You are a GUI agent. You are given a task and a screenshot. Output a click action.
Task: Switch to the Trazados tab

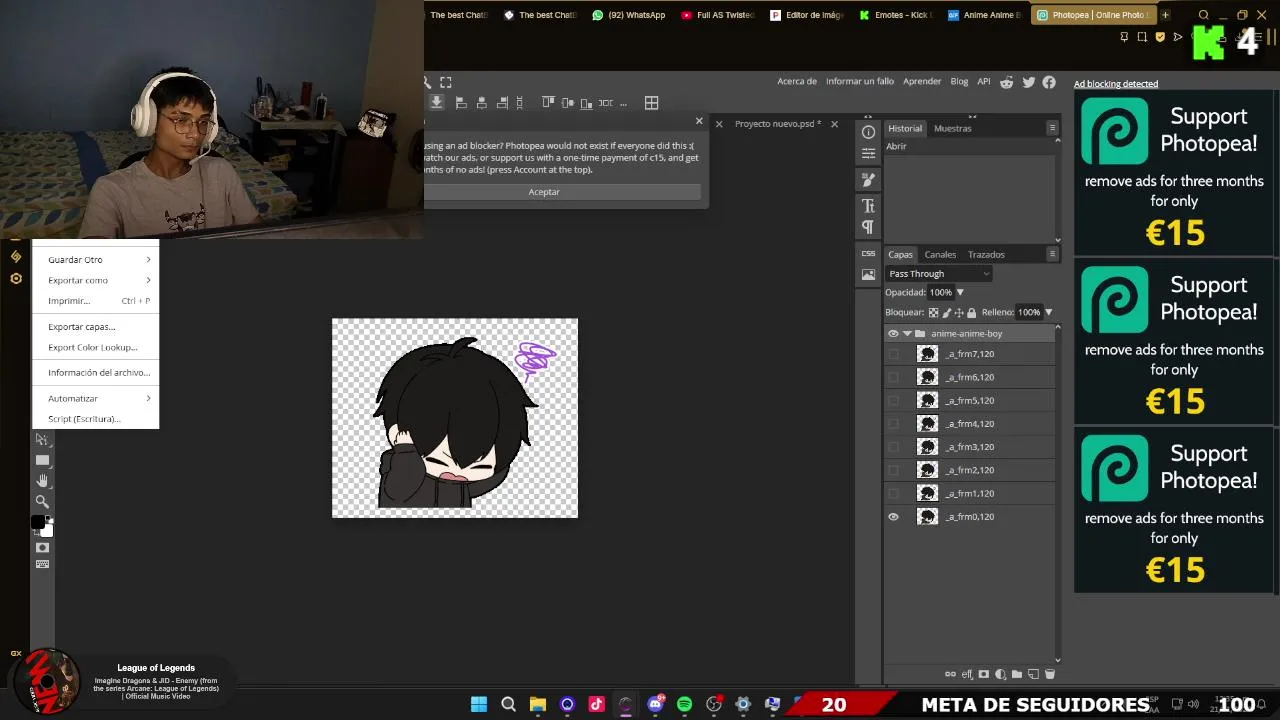986,254
